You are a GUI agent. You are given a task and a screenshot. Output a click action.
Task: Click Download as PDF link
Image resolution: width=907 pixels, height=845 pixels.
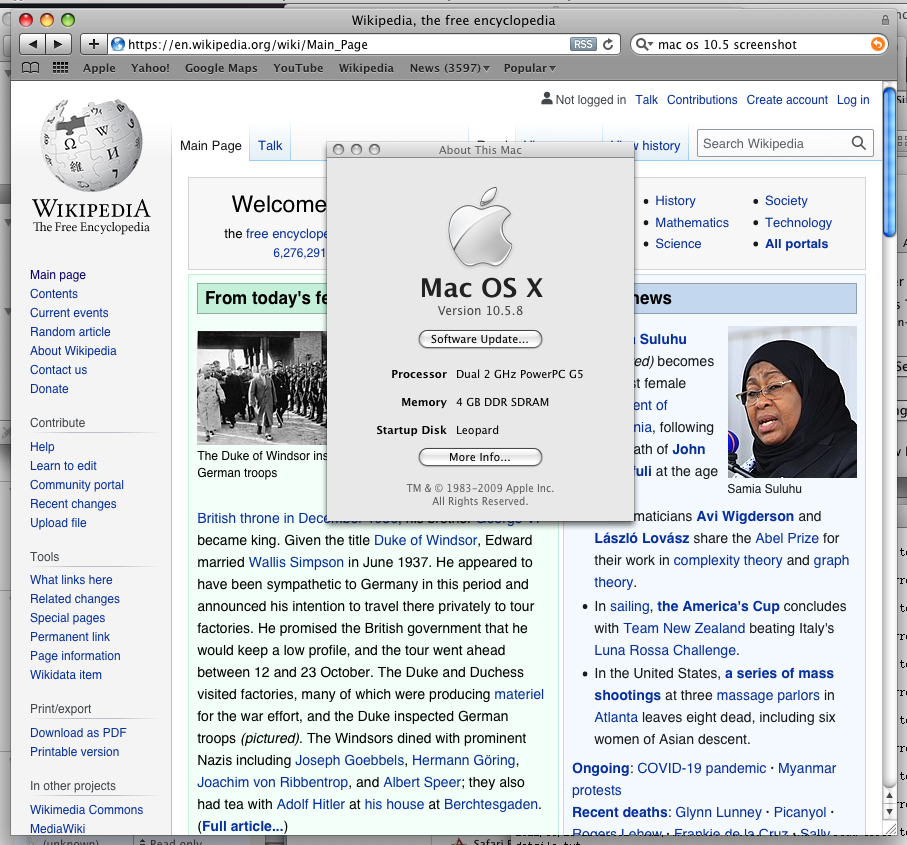(x=78, y=733)
